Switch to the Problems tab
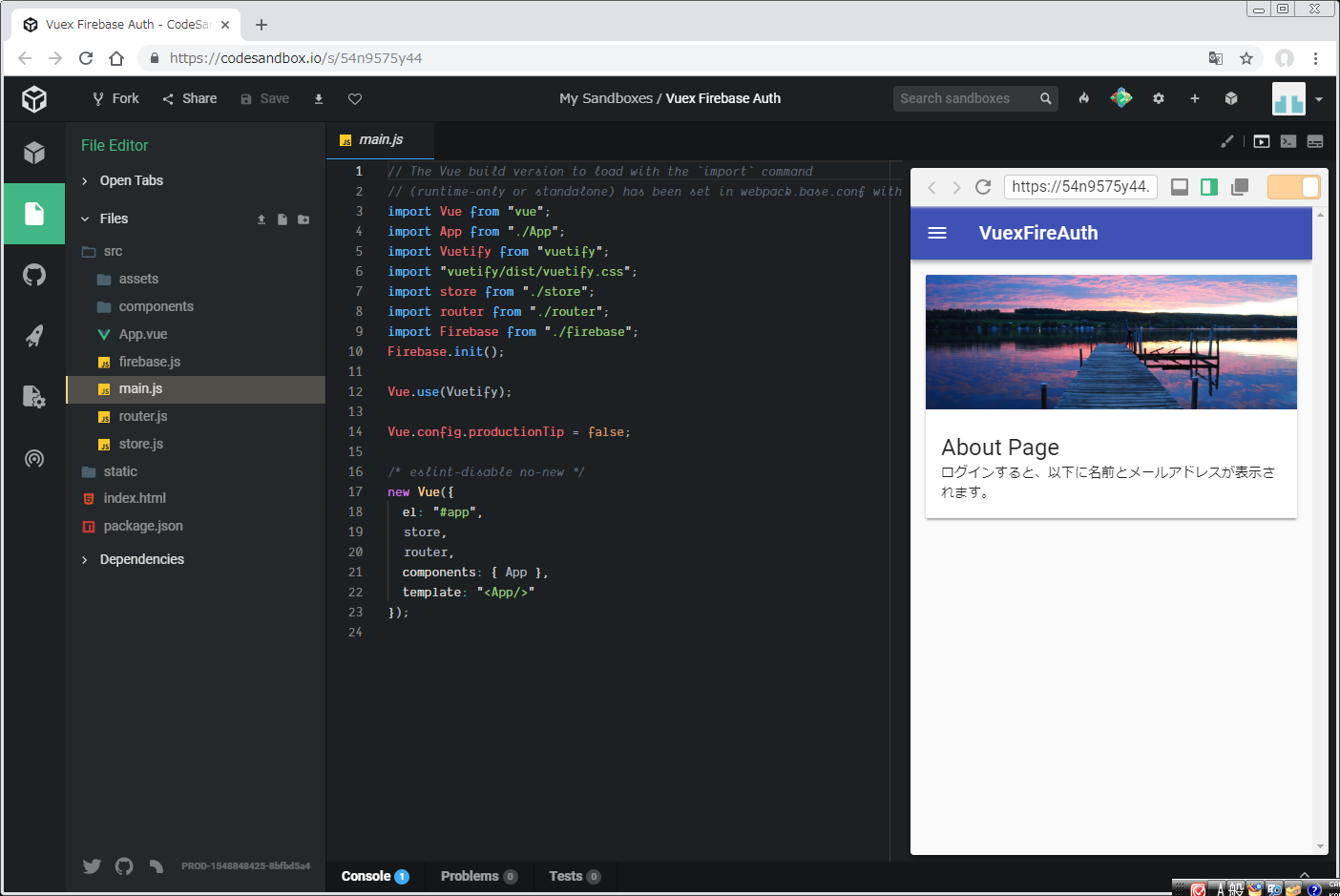This screenshot has width=1340, height=896. point(470,876)
